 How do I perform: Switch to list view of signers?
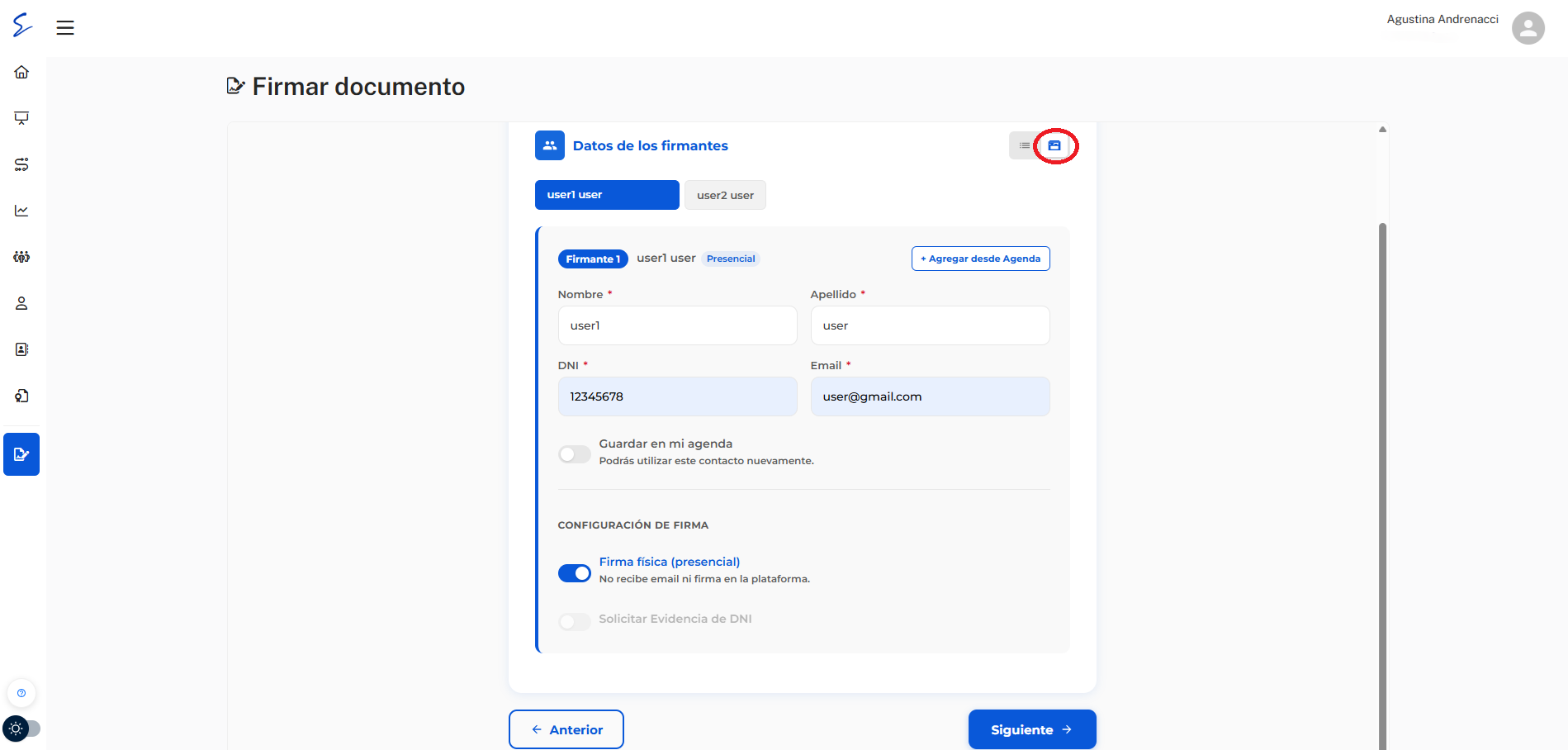(1025, 145)
